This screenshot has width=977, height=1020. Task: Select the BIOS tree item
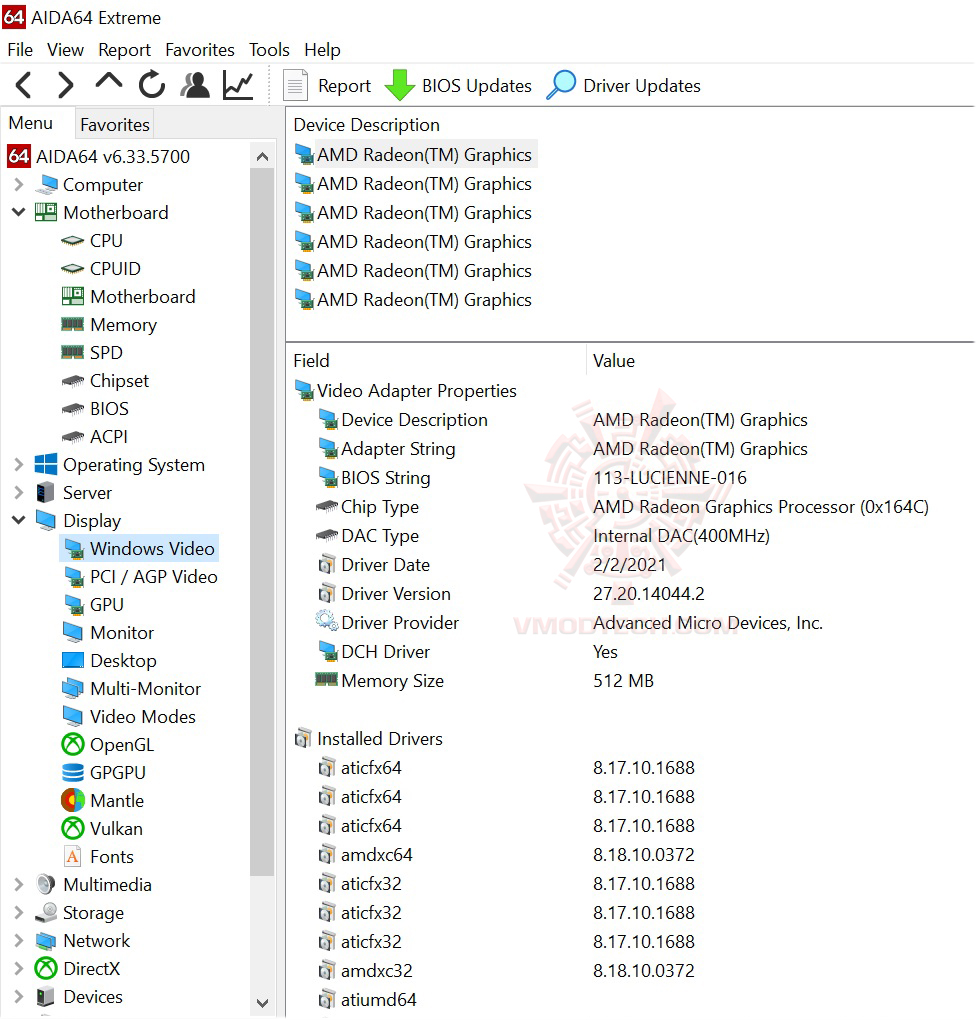point(95,409)
